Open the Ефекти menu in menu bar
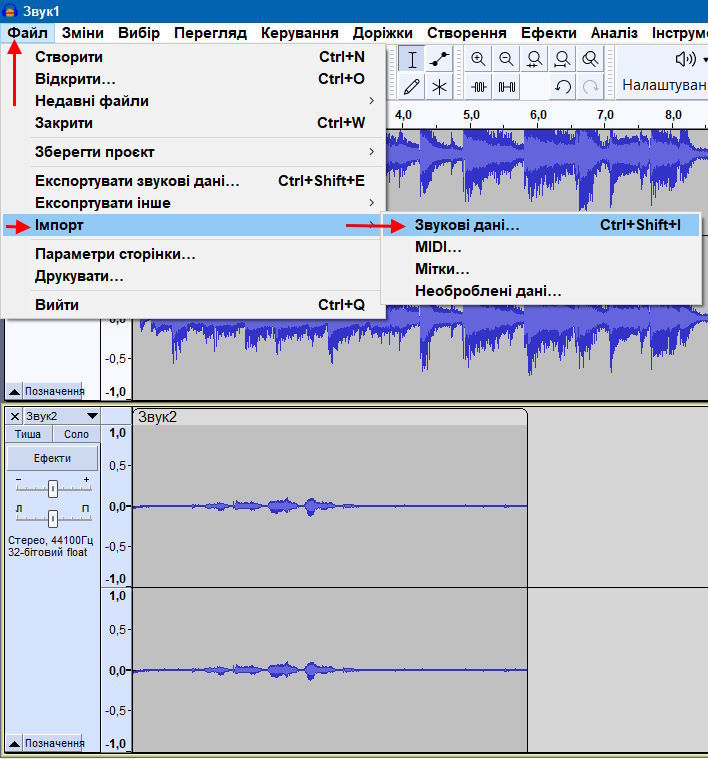The width and height of the screenshot is (708, 759). pyautogui.click(x=549, y=33)
